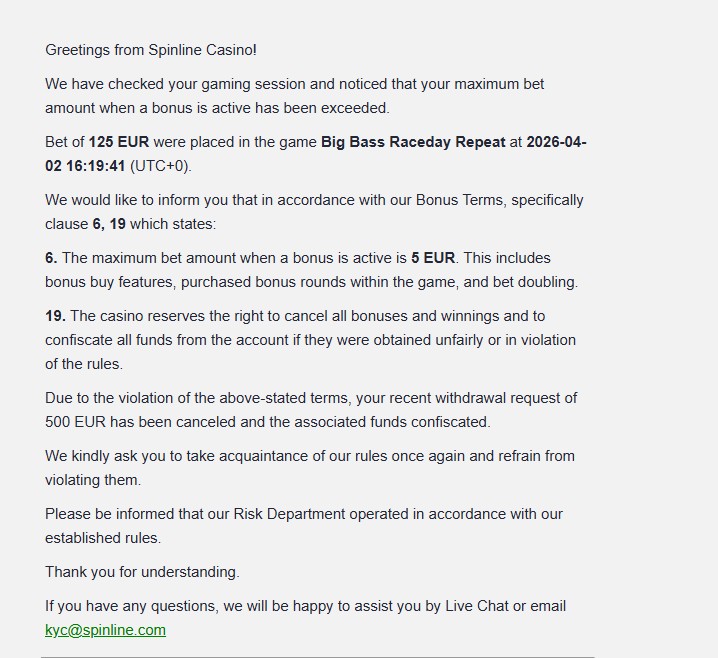718x658 pixels.
Task: Click the bold game name 'Big Bass Raceday Repeat'
Action: [x=413, y=142]
